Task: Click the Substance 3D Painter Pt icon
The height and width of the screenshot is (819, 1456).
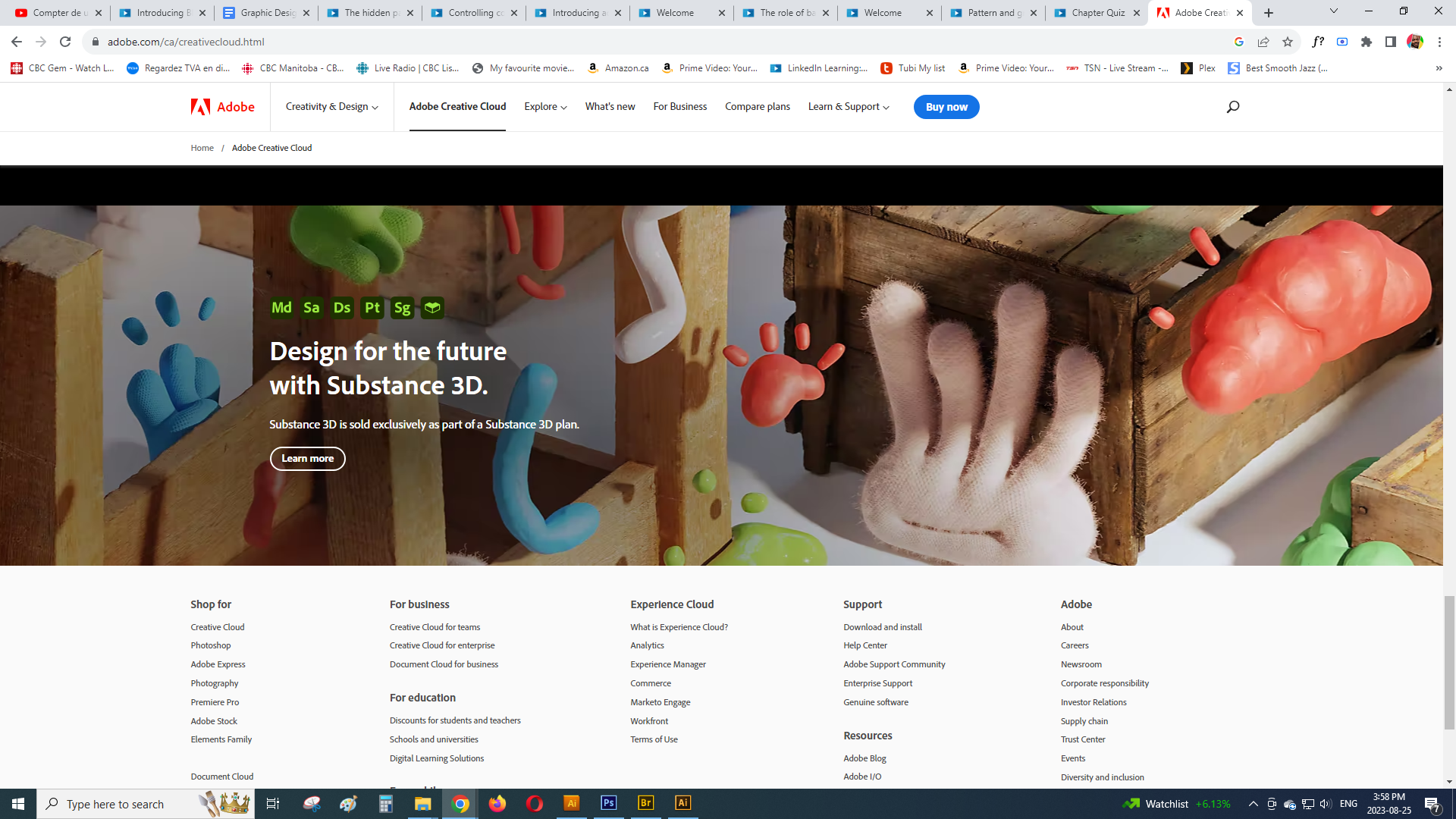Action: (372, 308)
